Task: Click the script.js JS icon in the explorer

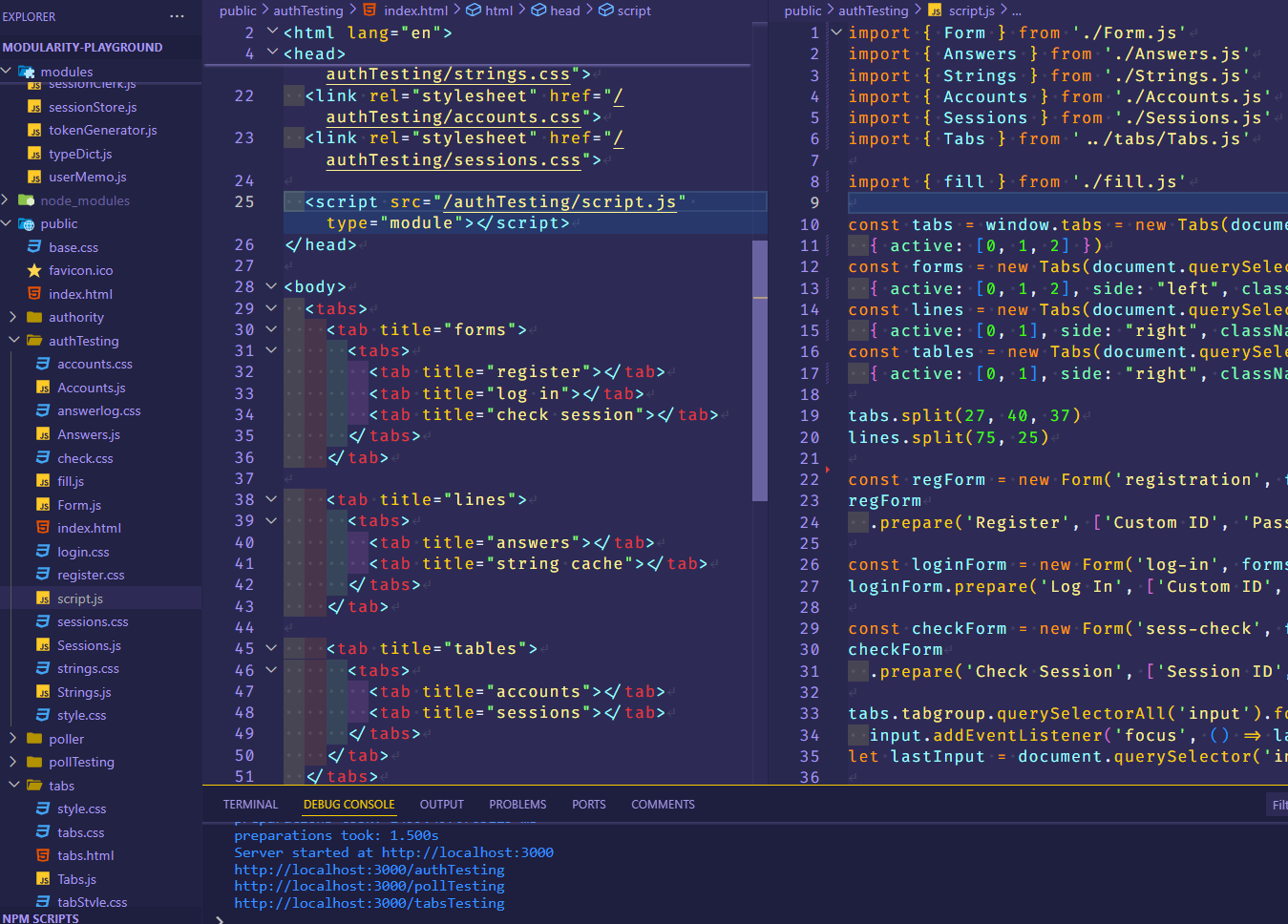Action: [43, 598]
